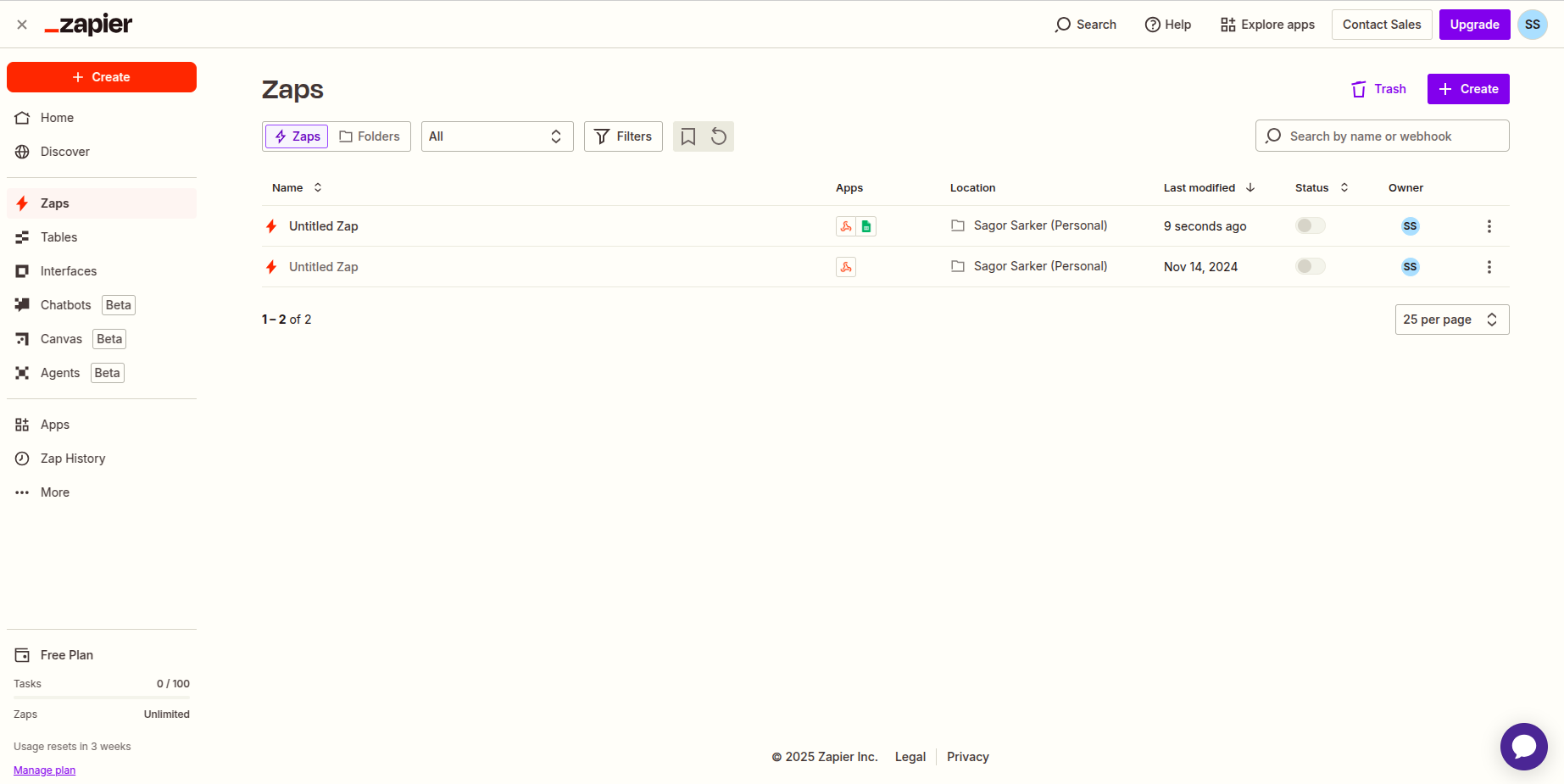Image resolution: width=1564 pixels, height=784 pixels.
Task: Open Discover in the sidebar
Action: (x=102, y=152)
